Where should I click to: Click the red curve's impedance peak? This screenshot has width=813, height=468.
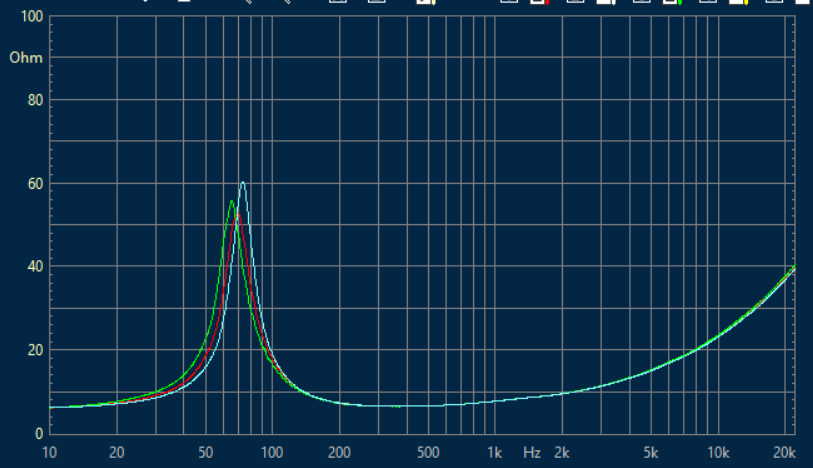[x=238, y=214]
